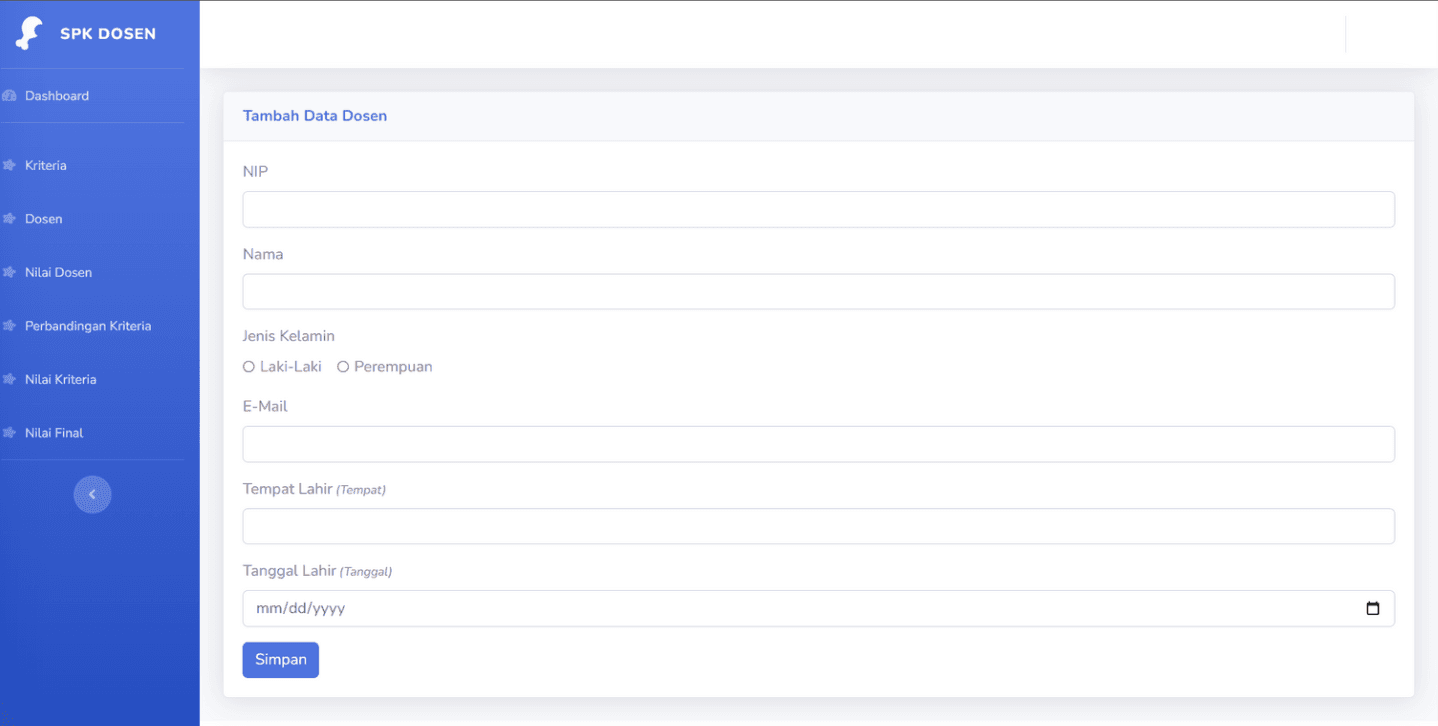
Task: Open the Nilai Final page
Action: point(54,433)
